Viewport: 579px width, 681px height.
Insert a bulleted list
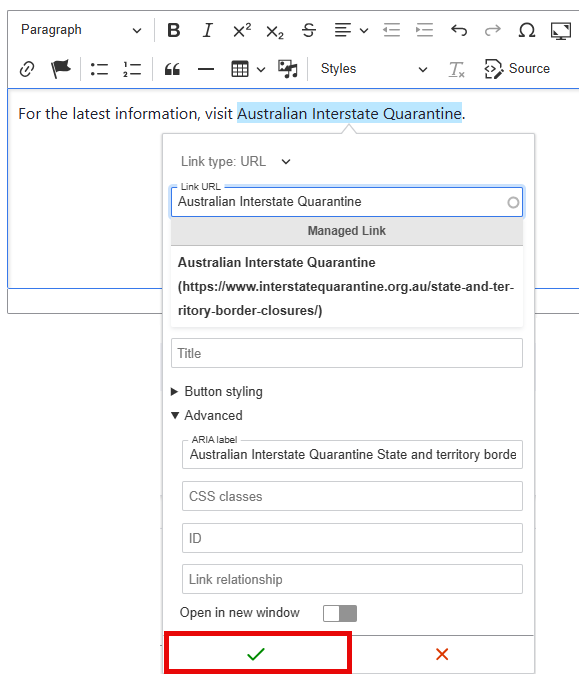coord(99,69)
